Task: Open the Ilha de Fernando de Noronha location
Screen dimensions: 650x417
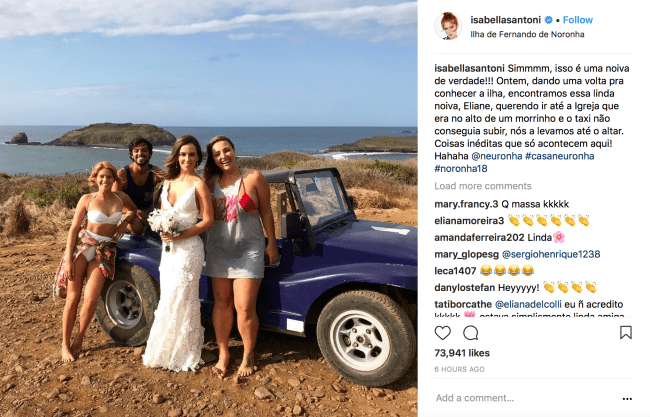Action: click(527, 34)
